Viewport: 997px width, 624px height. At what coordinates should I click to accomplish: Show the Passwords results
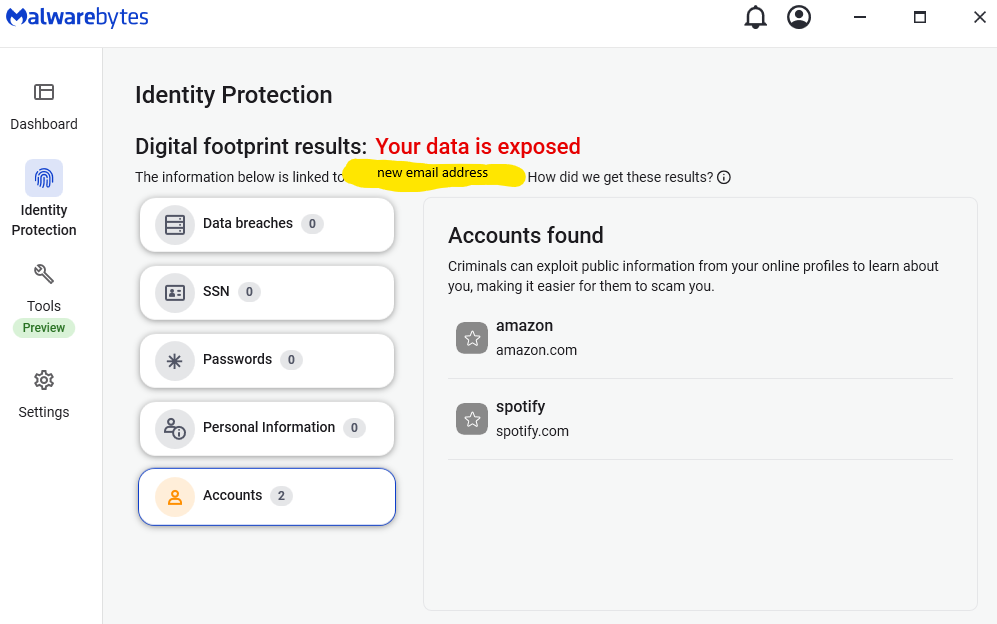pos(267,360)
